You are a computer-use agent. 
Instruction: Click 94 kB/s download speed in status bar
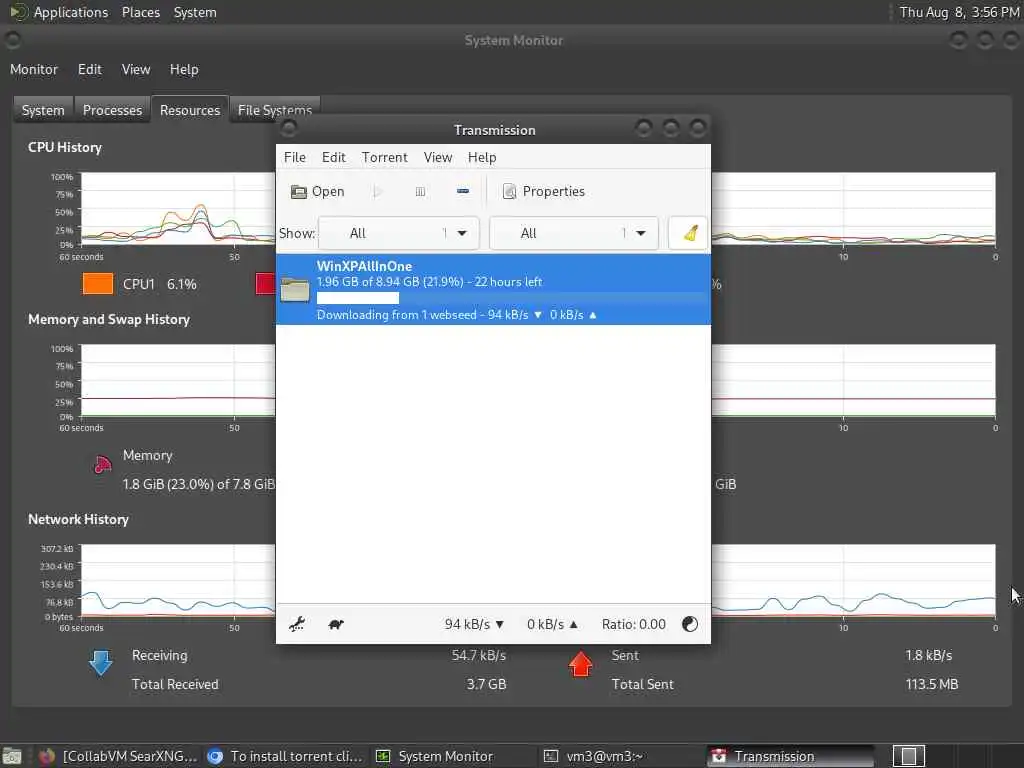click(x=474, y=624)
